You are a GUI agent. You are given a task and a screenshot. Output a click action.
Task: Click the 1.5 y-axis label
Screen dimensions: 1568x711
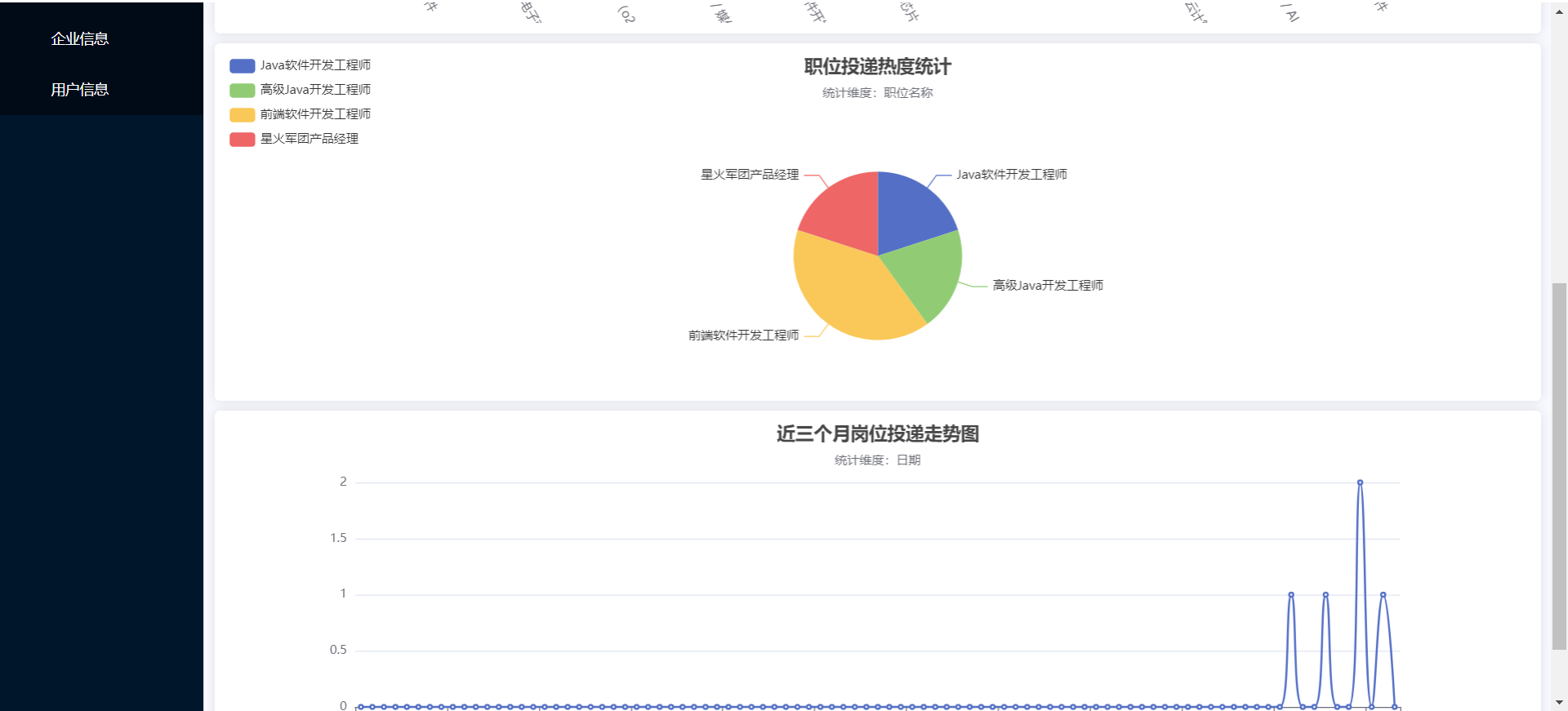(x=338, y=538)
